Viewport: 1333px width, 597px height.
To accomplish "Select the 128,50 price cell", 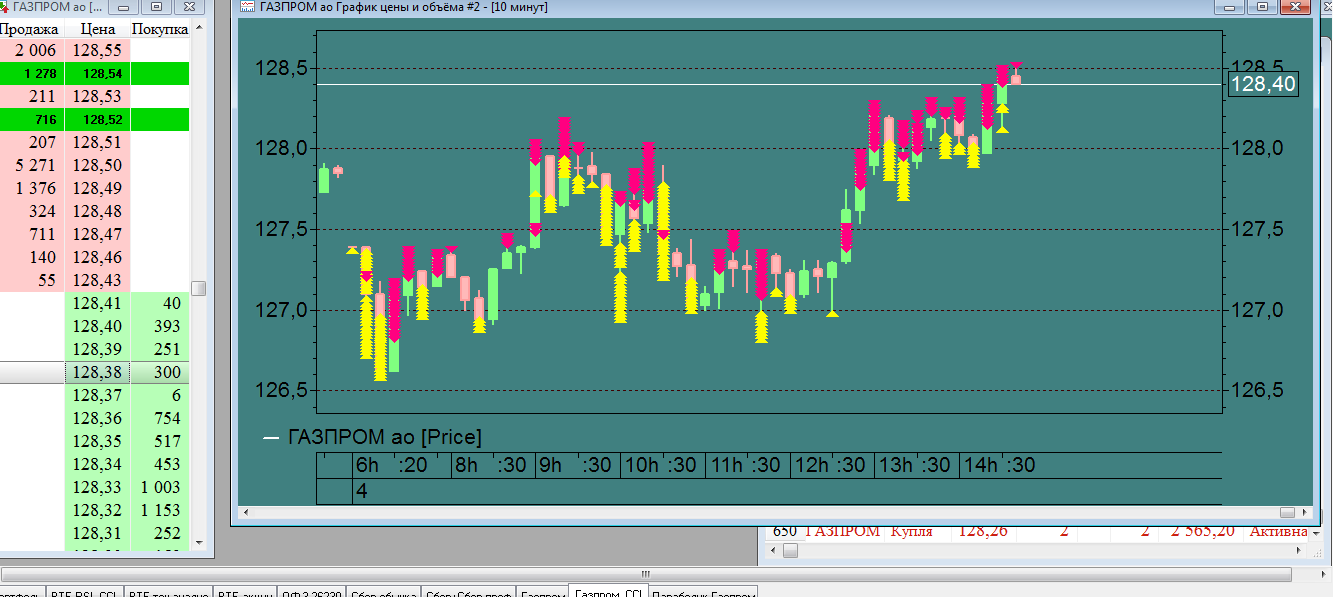I will [x=97, y=165].
